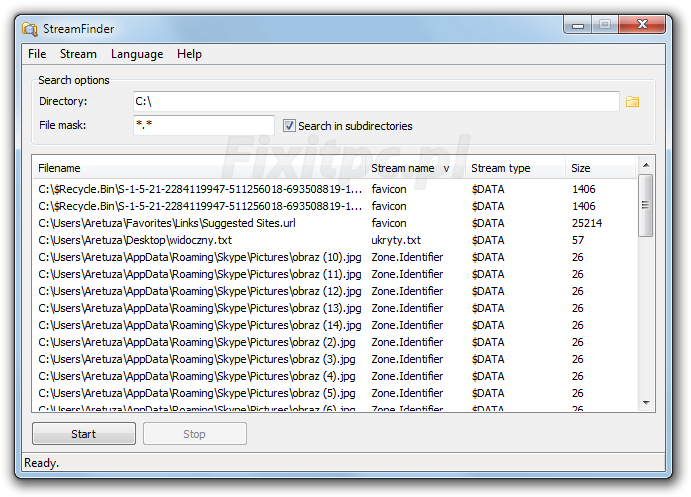Click the scrollbar up arrow in results list
Viewport: 691px width, 497px height.
646,165
